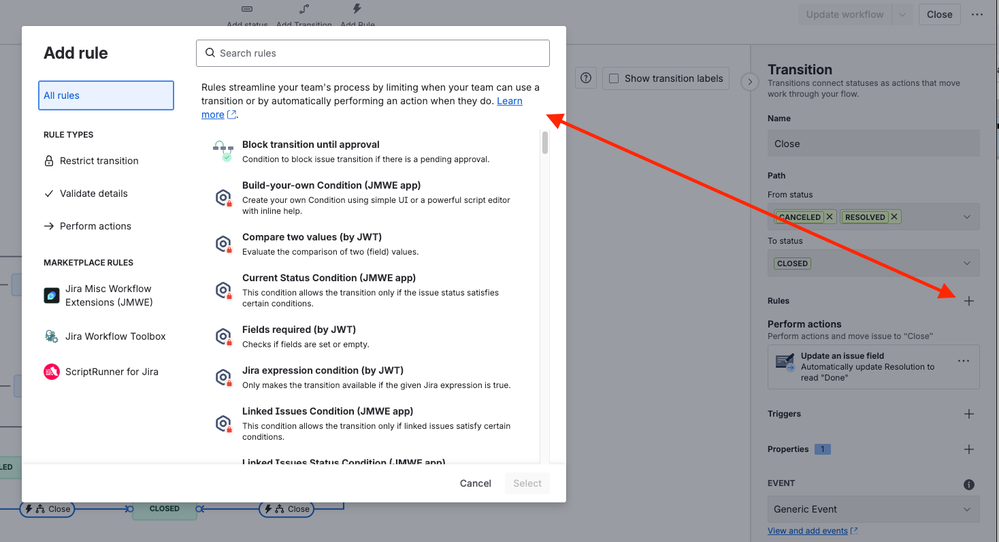Add a new rule with Rules plus icon
Viewport: 999px width, 542px height.
(968, 301)
